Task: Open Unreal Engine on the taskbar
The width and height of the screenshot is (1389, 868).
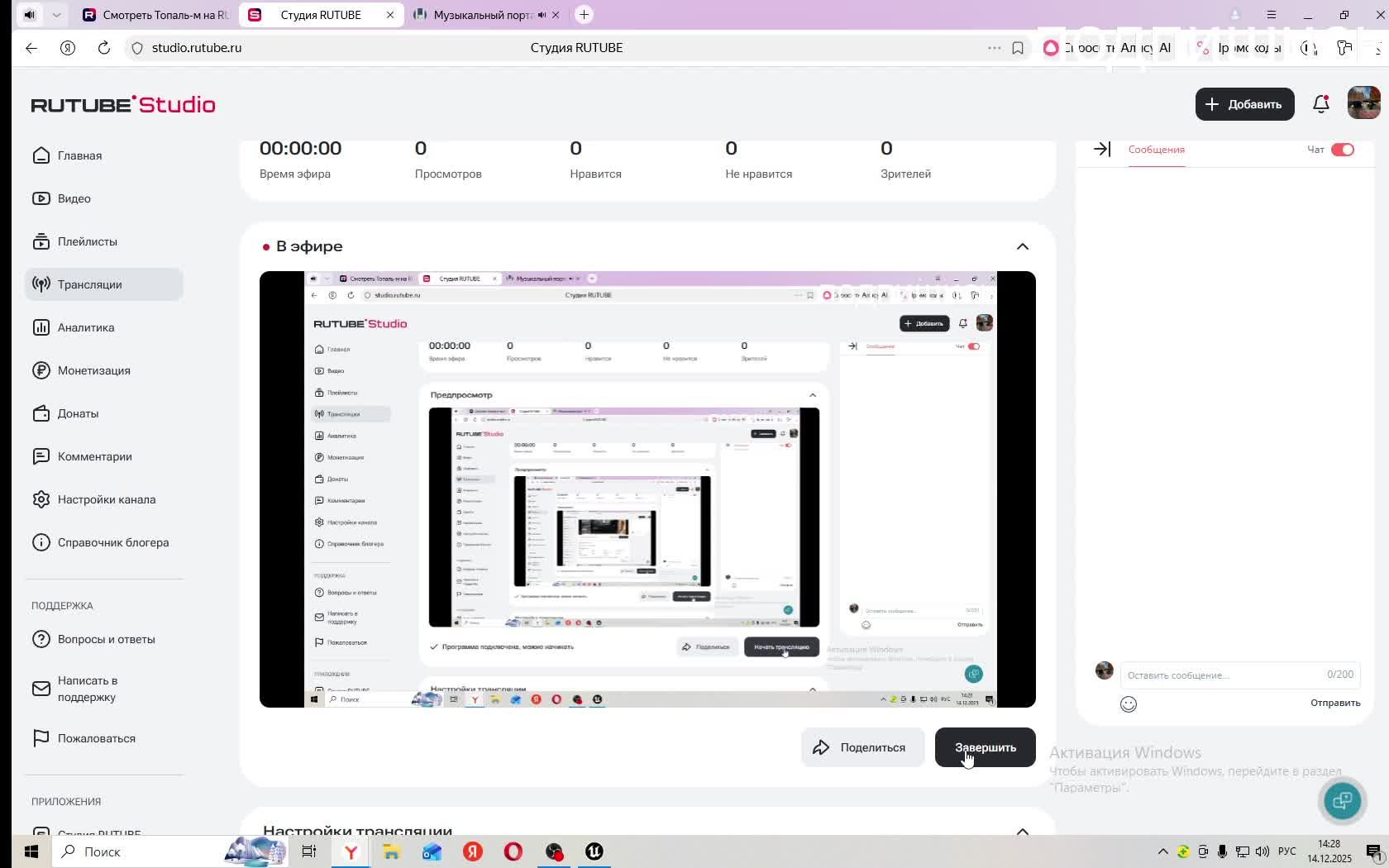Action: point(594,851)
